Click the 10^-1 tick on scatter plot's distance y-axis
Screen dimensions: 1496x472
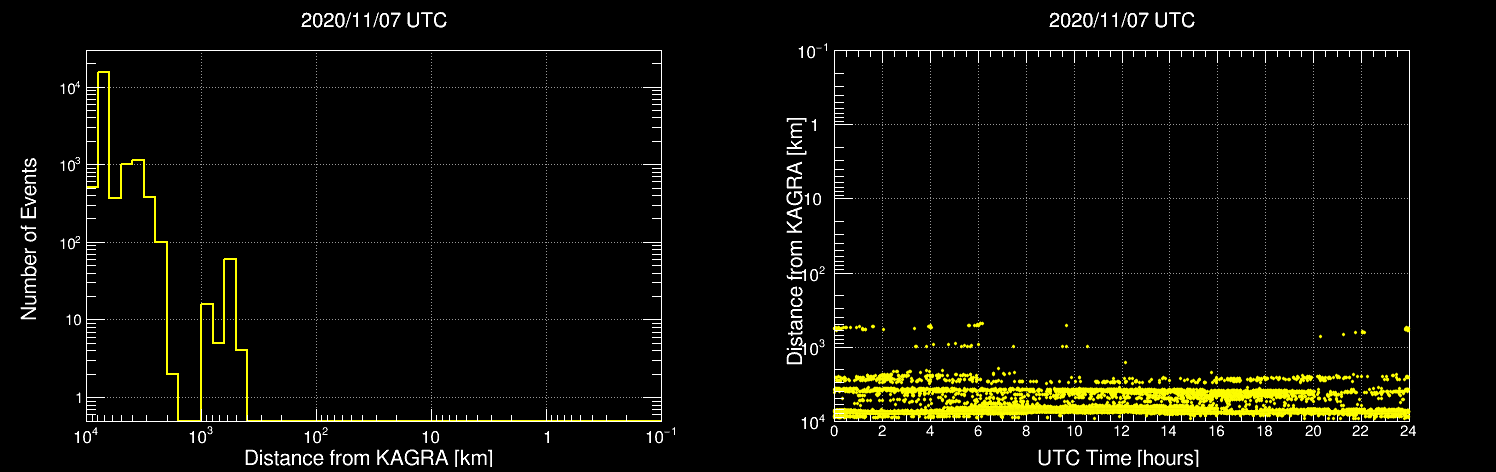pos(813,50)
